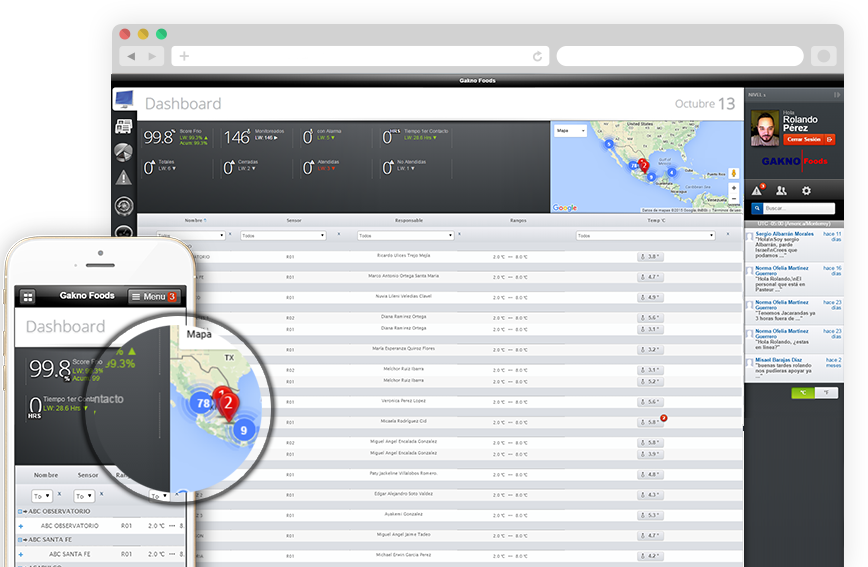Viewport: 868px width, 567px height.
Task: Open message from Sergio Albarrán Morales
Action: (794, 245)
